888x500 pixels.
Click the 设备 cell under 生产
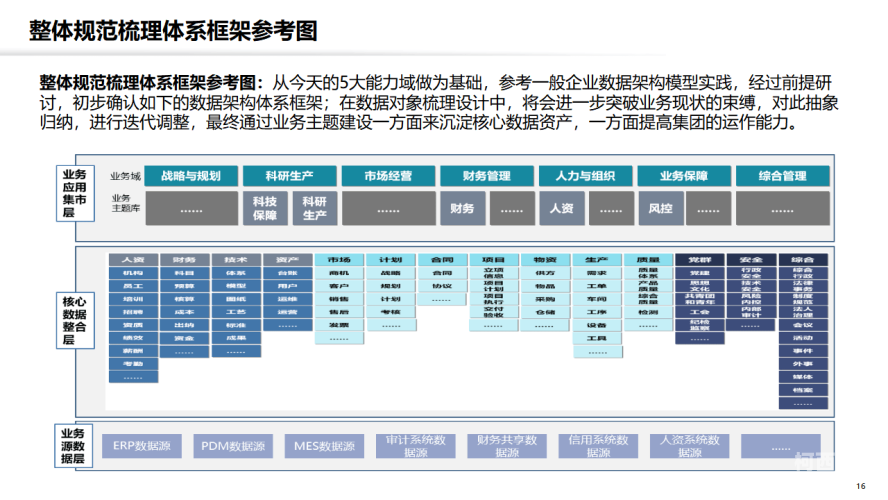point(597,325)
